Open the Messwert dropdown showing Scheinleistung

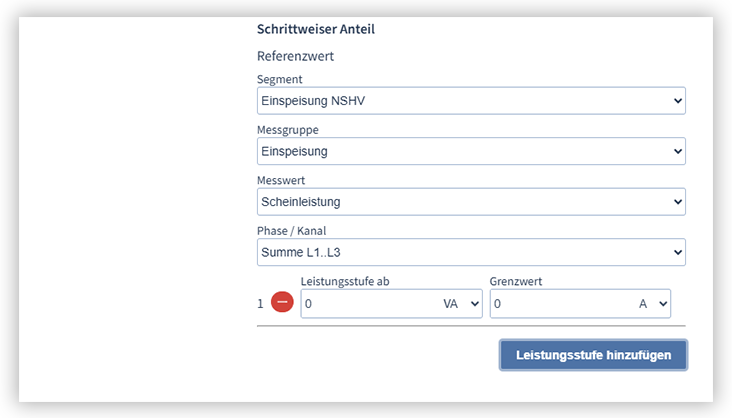[x=470, y=202]
